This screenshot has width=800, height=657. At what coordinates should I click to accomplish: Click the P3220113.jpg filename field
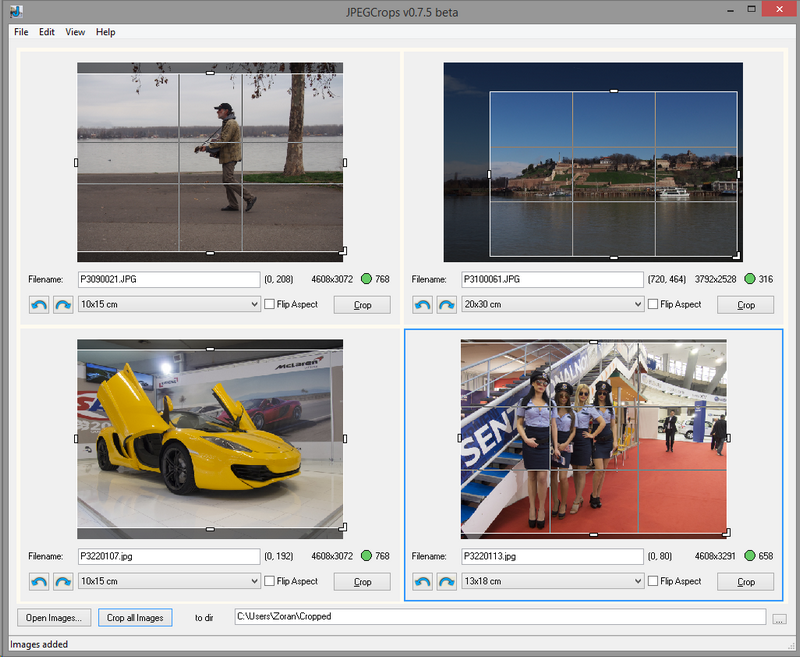point(553,556)
